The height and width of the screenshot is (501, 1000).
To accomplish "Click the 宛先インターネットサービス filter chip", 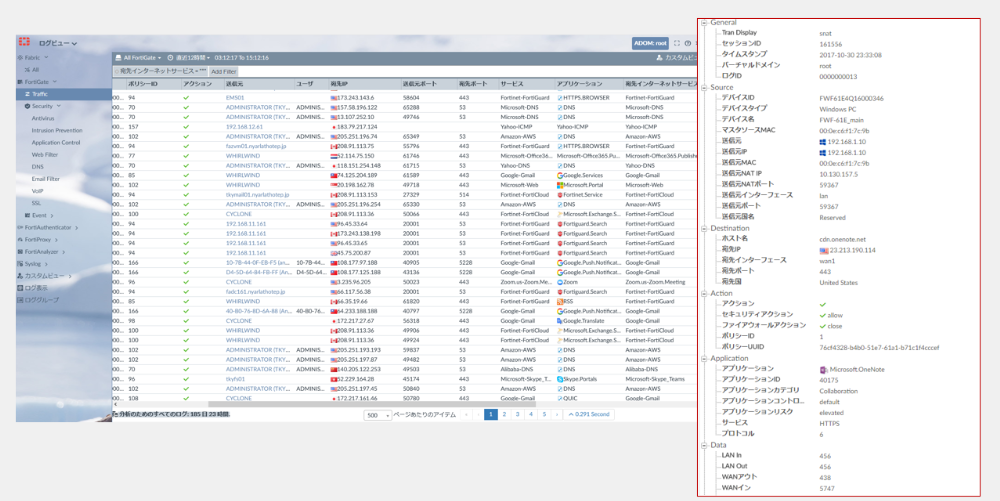I will coord(161,71).
